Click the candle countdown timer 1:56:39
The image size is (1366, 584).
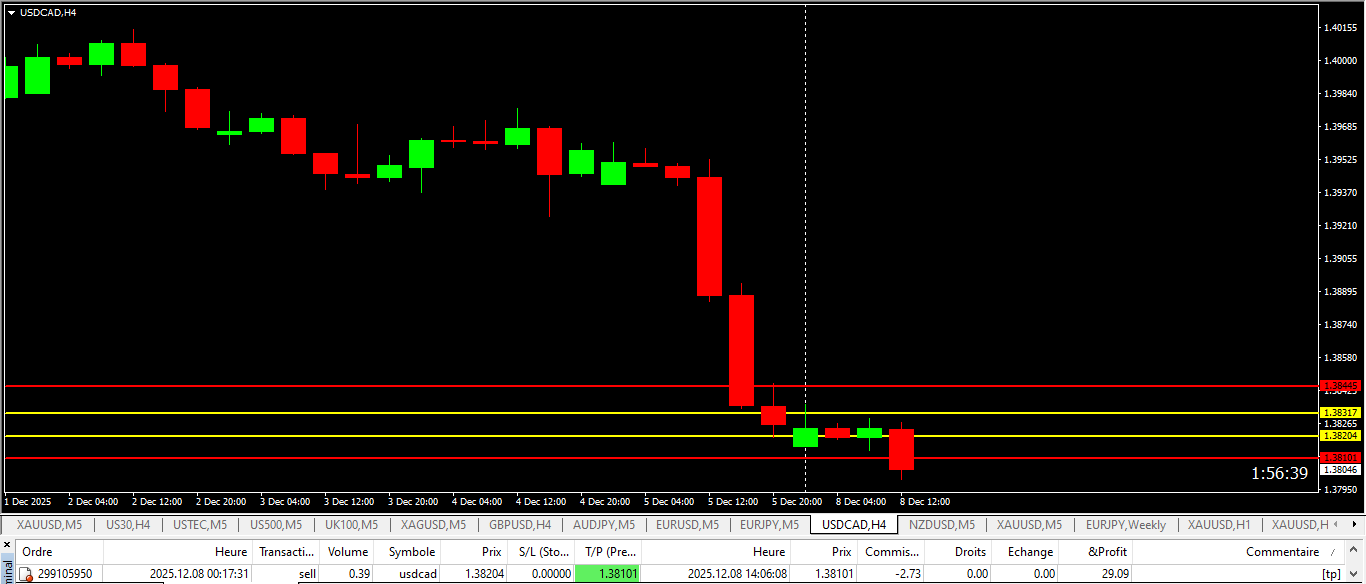pos(1279,473)
